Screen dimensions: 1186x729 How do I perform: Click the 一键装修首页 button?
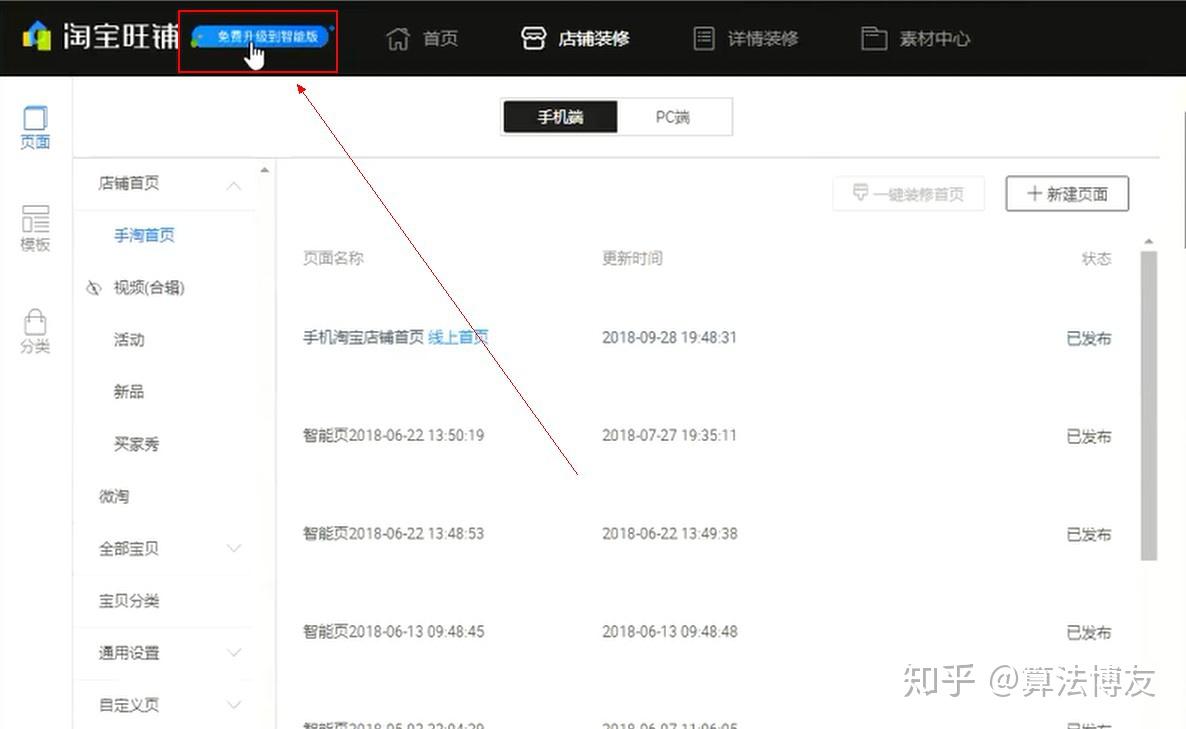908,194
